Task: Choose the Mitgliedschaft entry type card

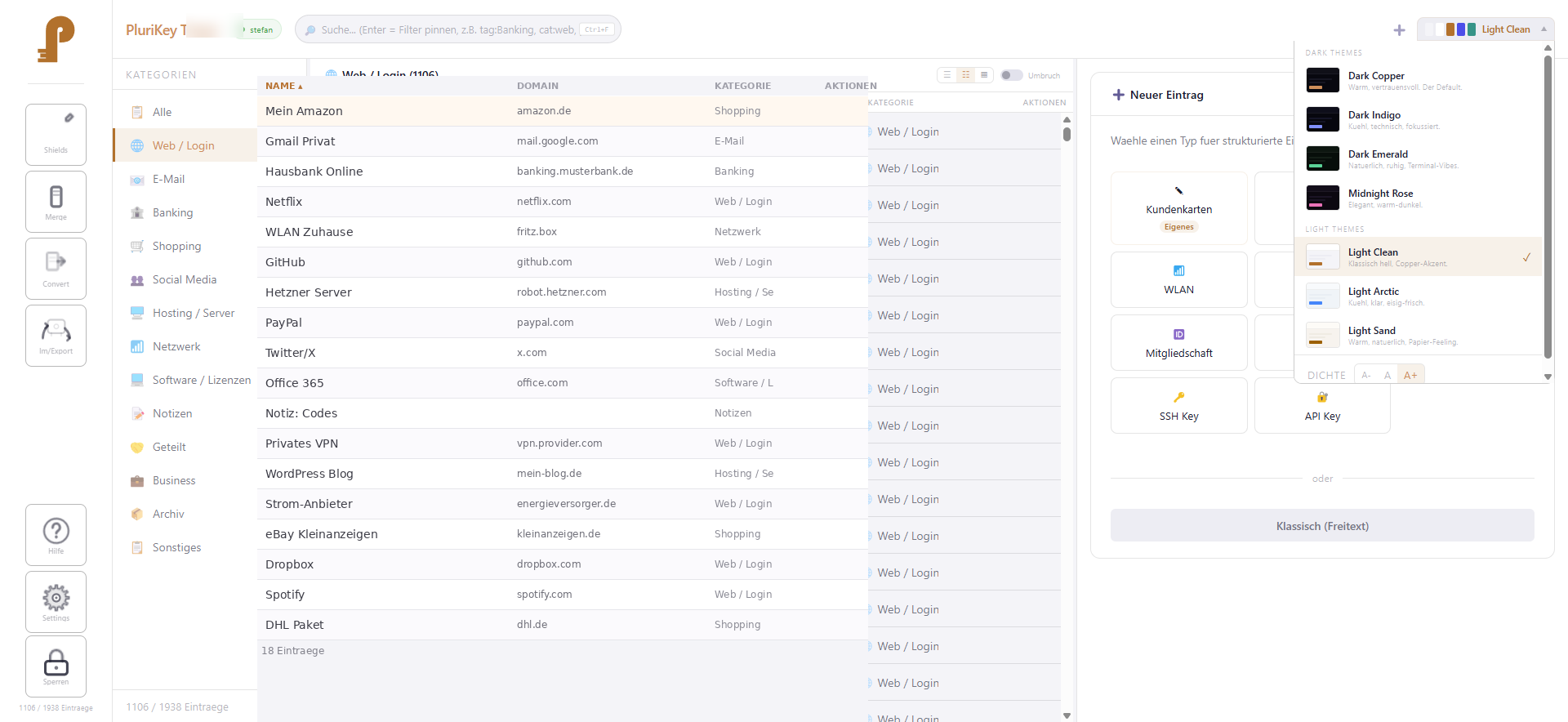Action: [x=1178, y=342]
